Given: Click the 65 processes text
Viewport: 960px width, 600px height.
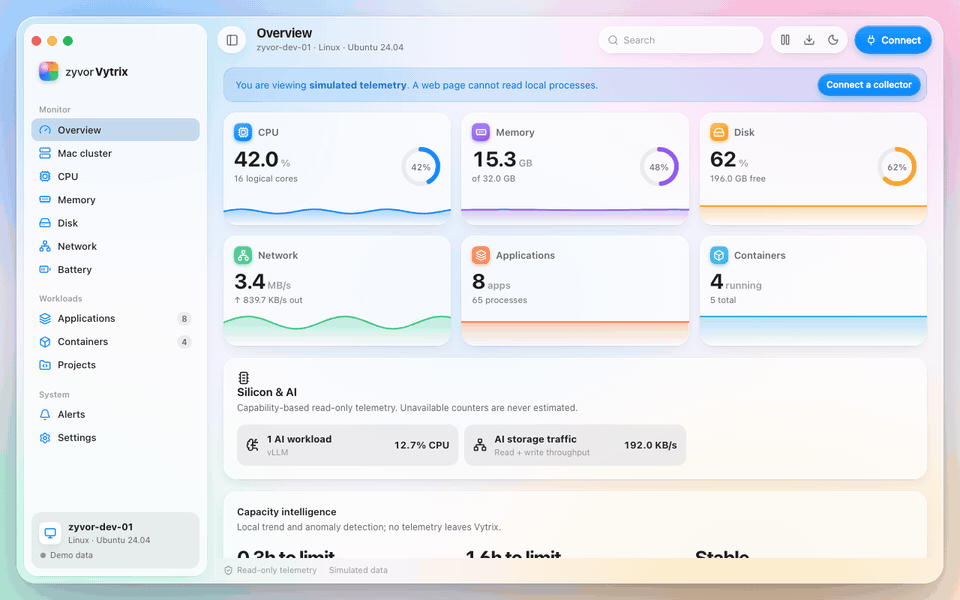Looking at the screenshot, I should click(x=500, y=300).
